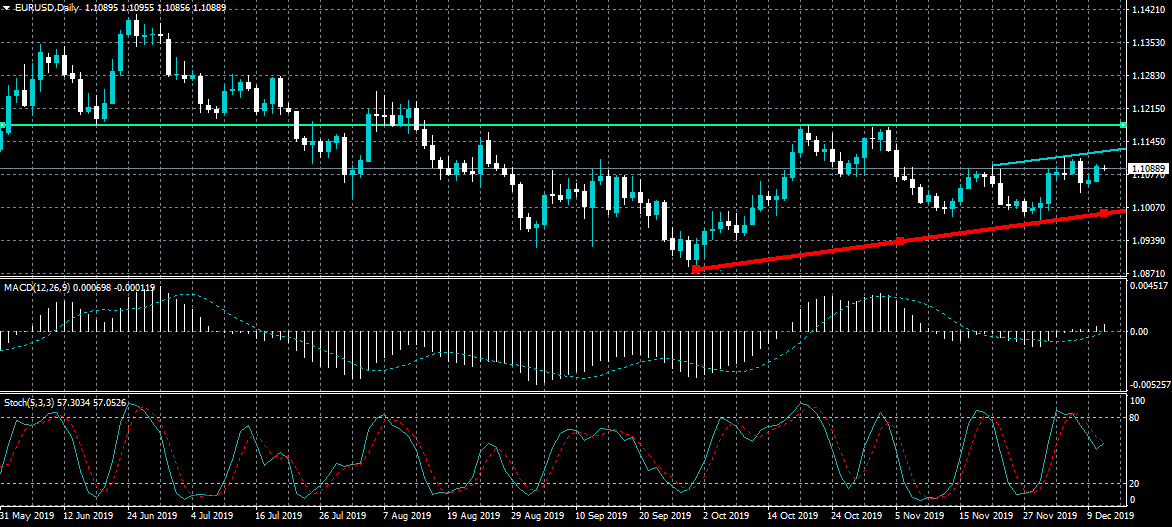Click the 12 Jun 2019 date label

click(x=87, y=516)
